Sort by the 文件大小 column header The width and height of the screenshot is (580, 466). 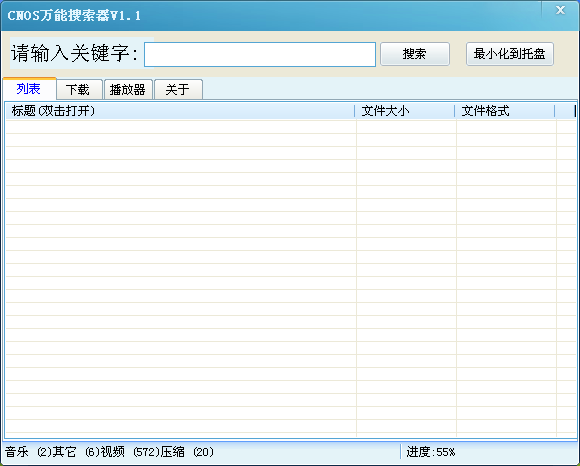coord(405,111)
